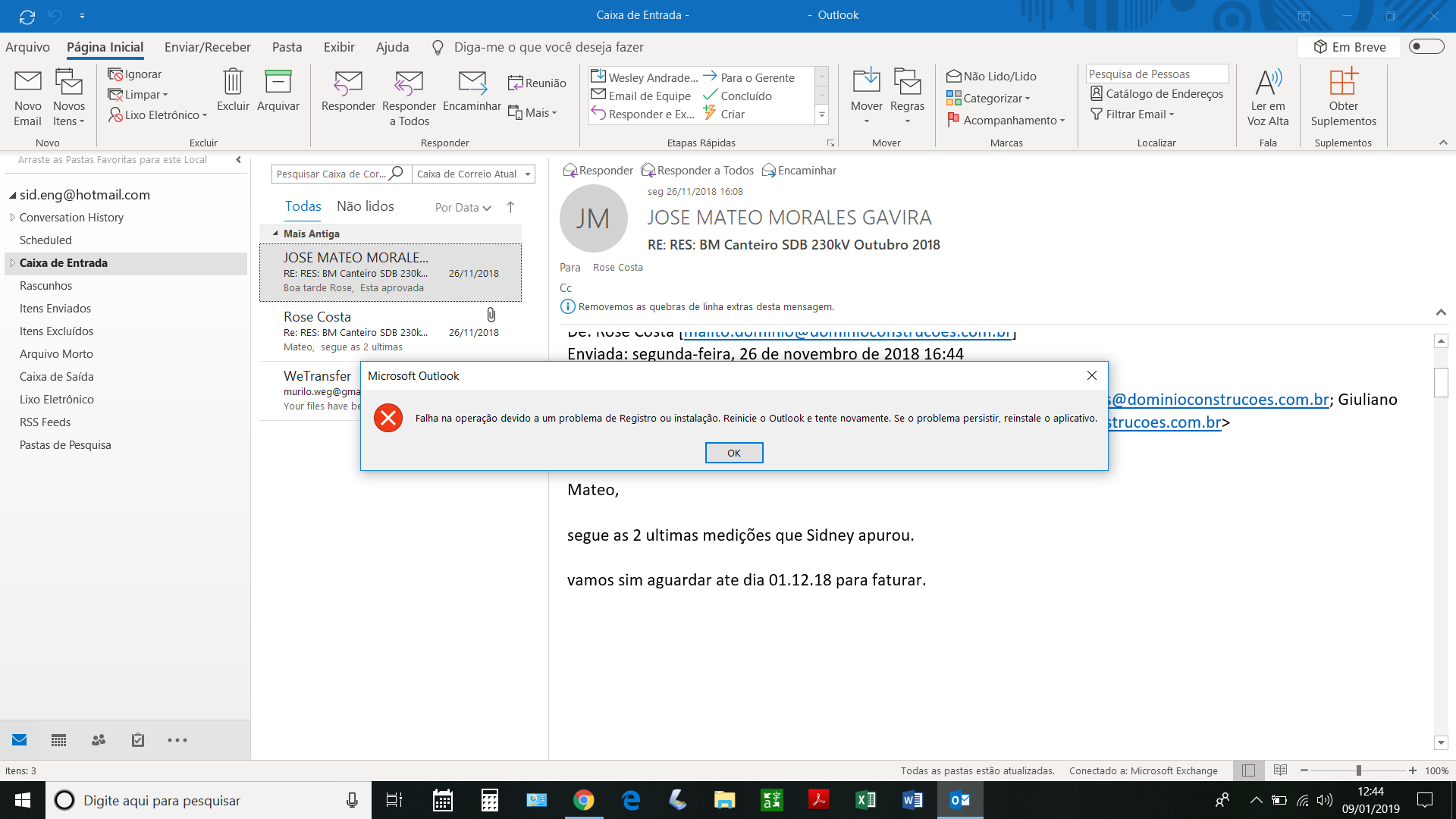Toggle the Em Breve switch
The image size is (1456, 819).
click(x=1426, y=46)
